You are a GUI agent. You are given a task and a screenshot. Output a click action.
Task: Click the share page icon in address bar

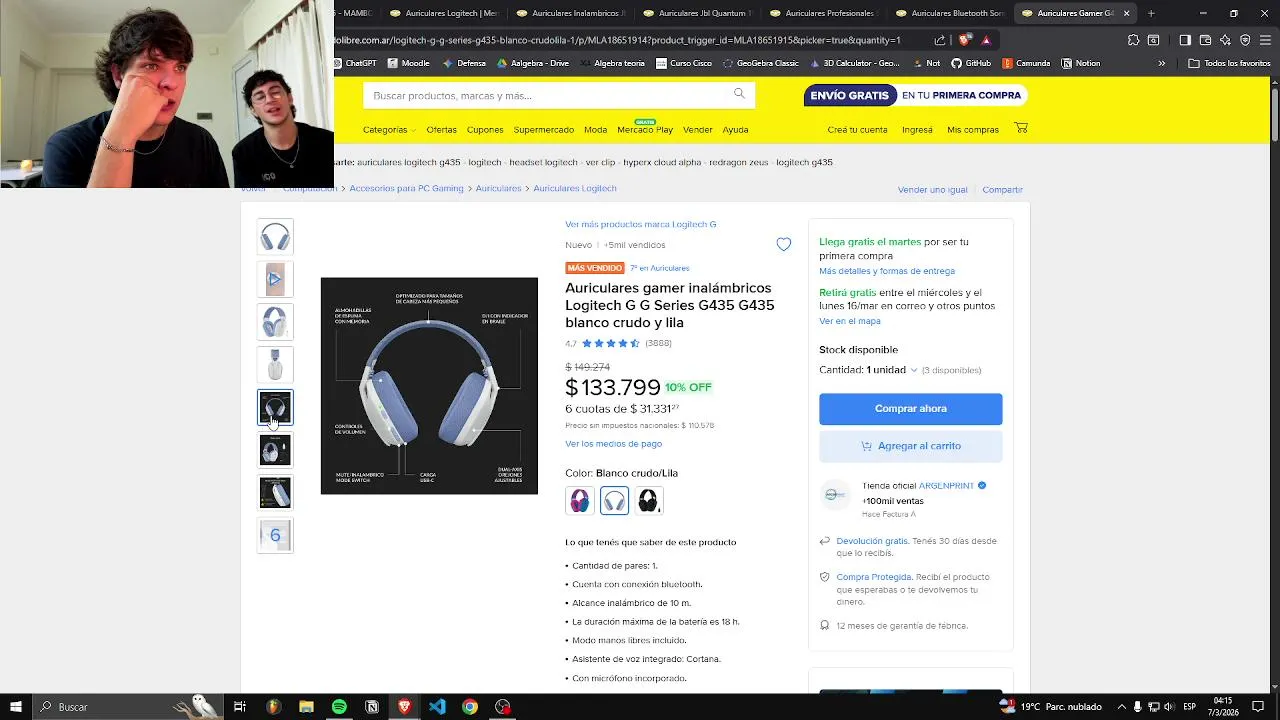940,40
